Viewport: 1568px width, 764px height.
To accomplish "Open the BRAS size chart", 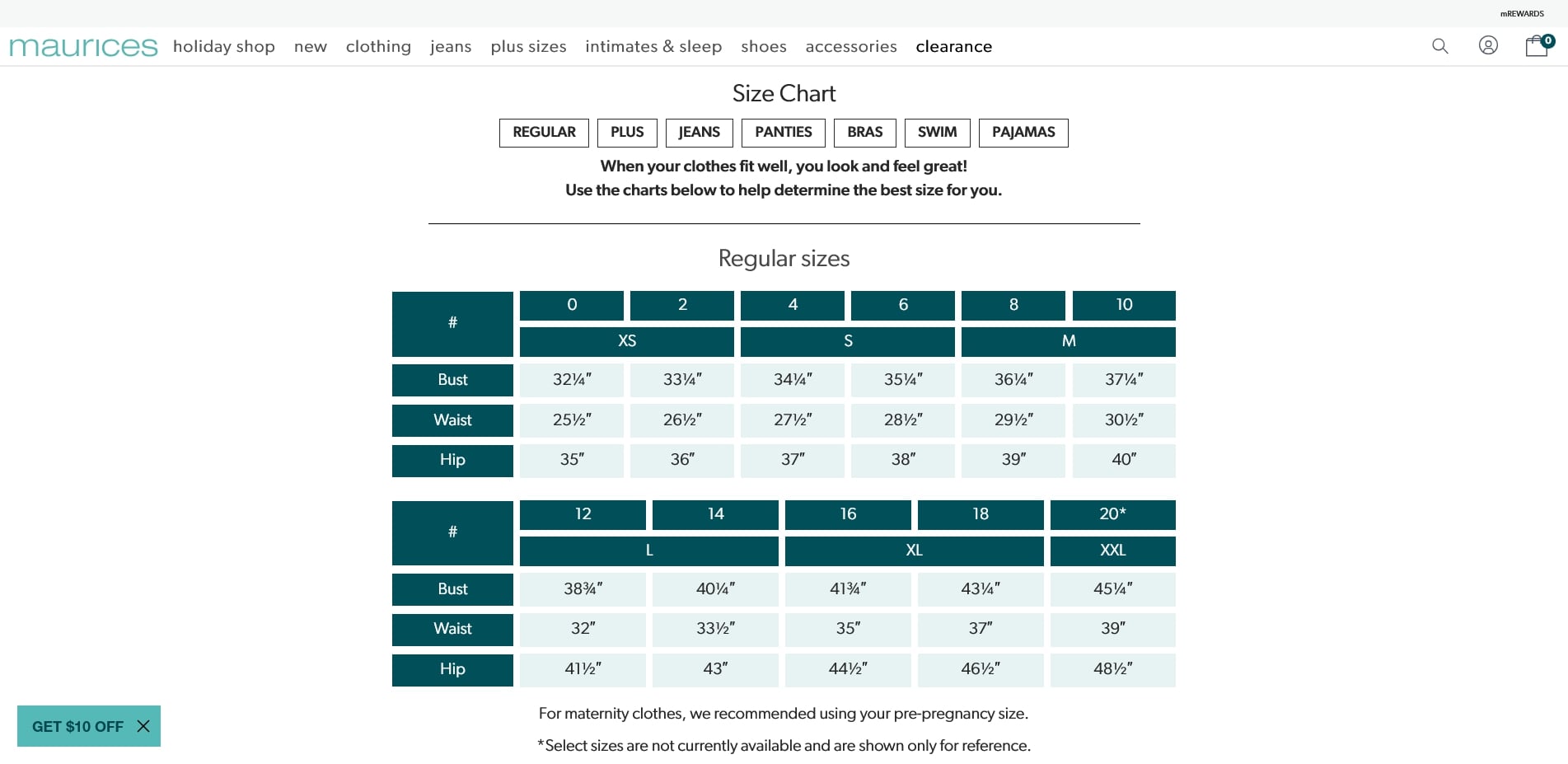I will (864, 133).
